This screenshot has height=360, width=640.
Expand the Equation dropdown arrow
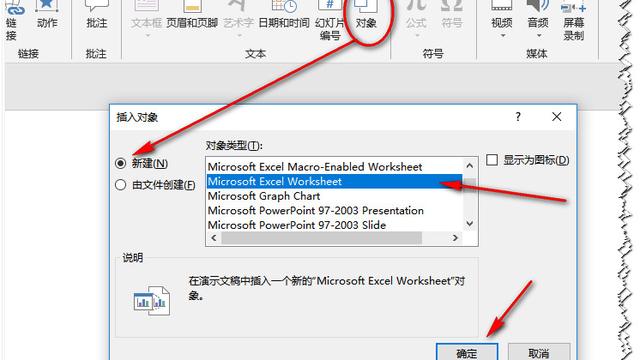tap(417, 36)
